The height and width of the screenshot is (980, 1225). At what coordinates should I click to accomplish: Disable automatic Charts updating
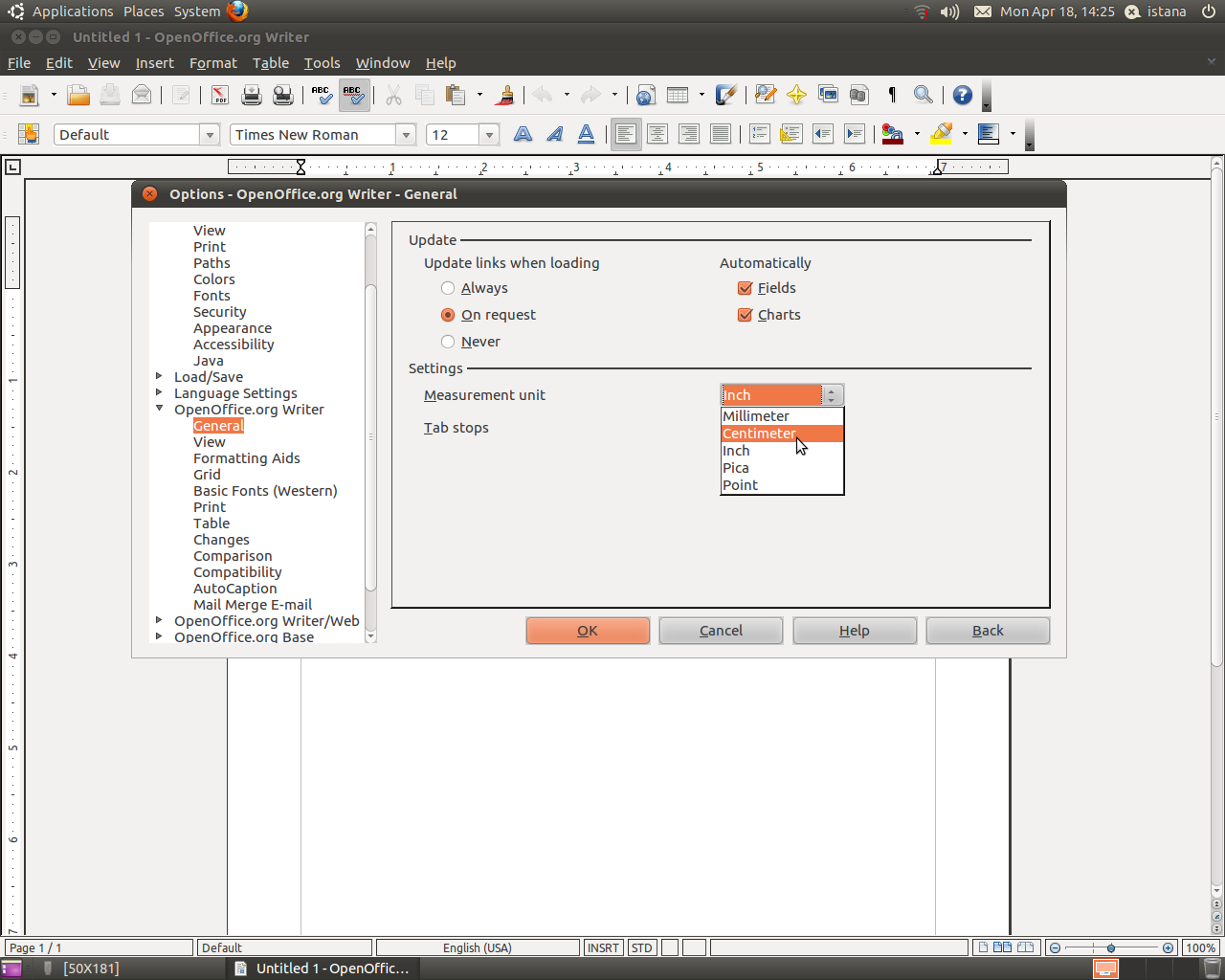745,314
